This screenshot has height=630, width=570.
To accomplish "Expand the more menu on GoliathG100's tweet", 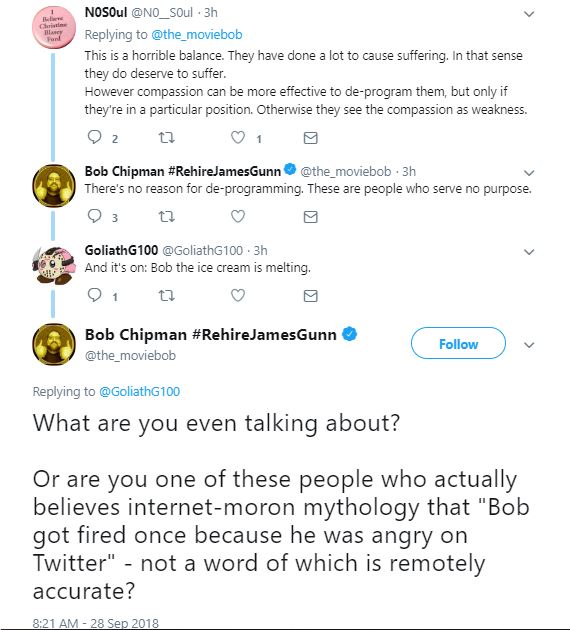I will (x=529, y=252).
